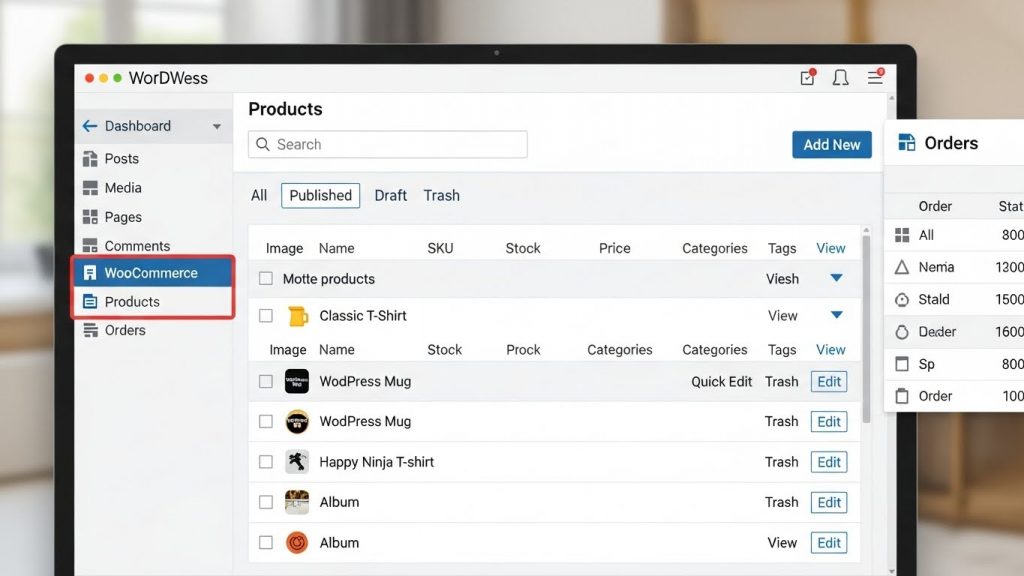Open the Media sidebar icon
The height and width of the screenshot is (576, 1024).
click(x=90, y=188)
